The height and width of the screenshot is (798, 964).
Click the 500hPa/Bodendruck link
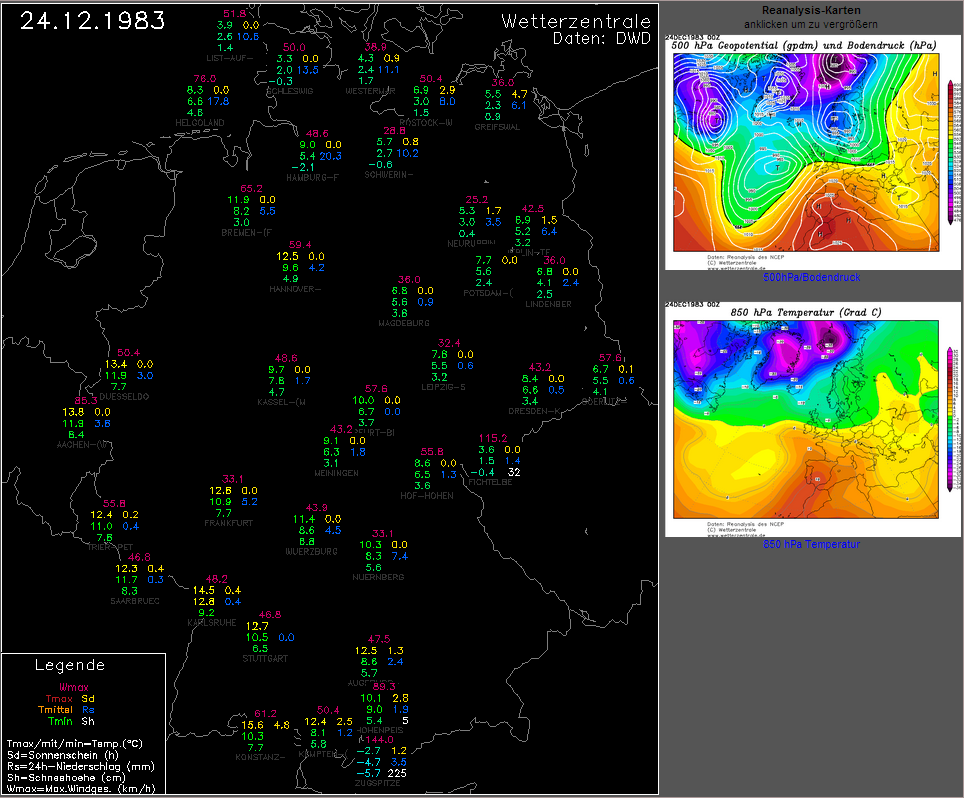tap(811, 277)
